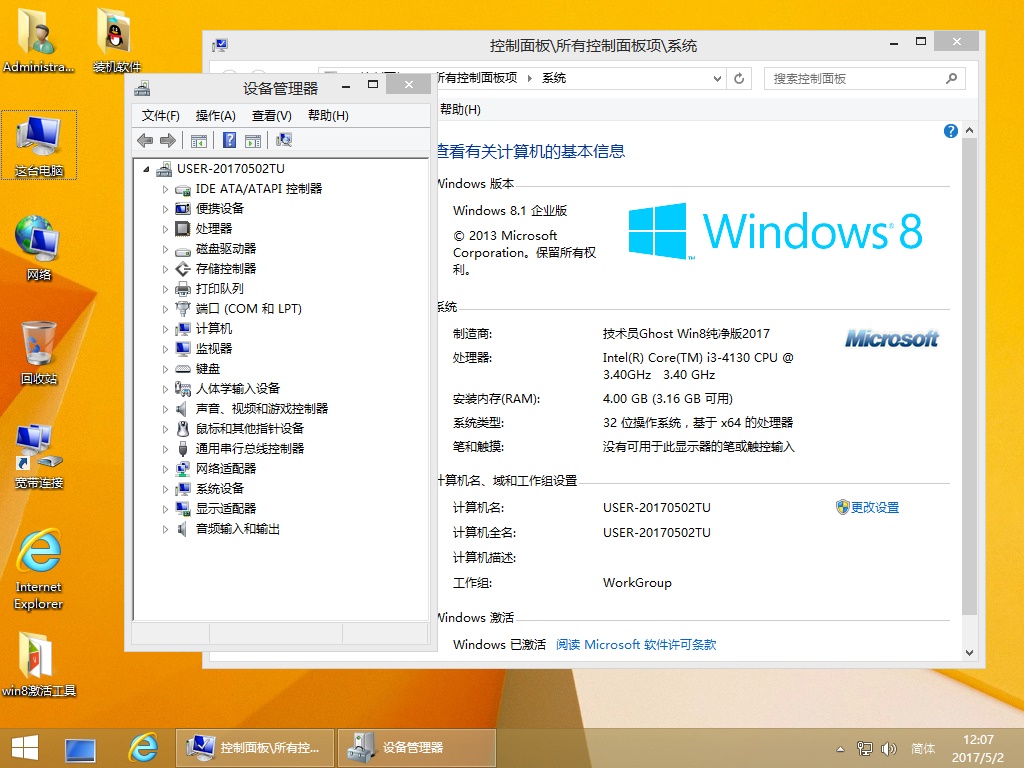Screen dimensions: 1024x768
Task: Click the blue question mark Help toolbar icon
Action: (x=230, y=141)
